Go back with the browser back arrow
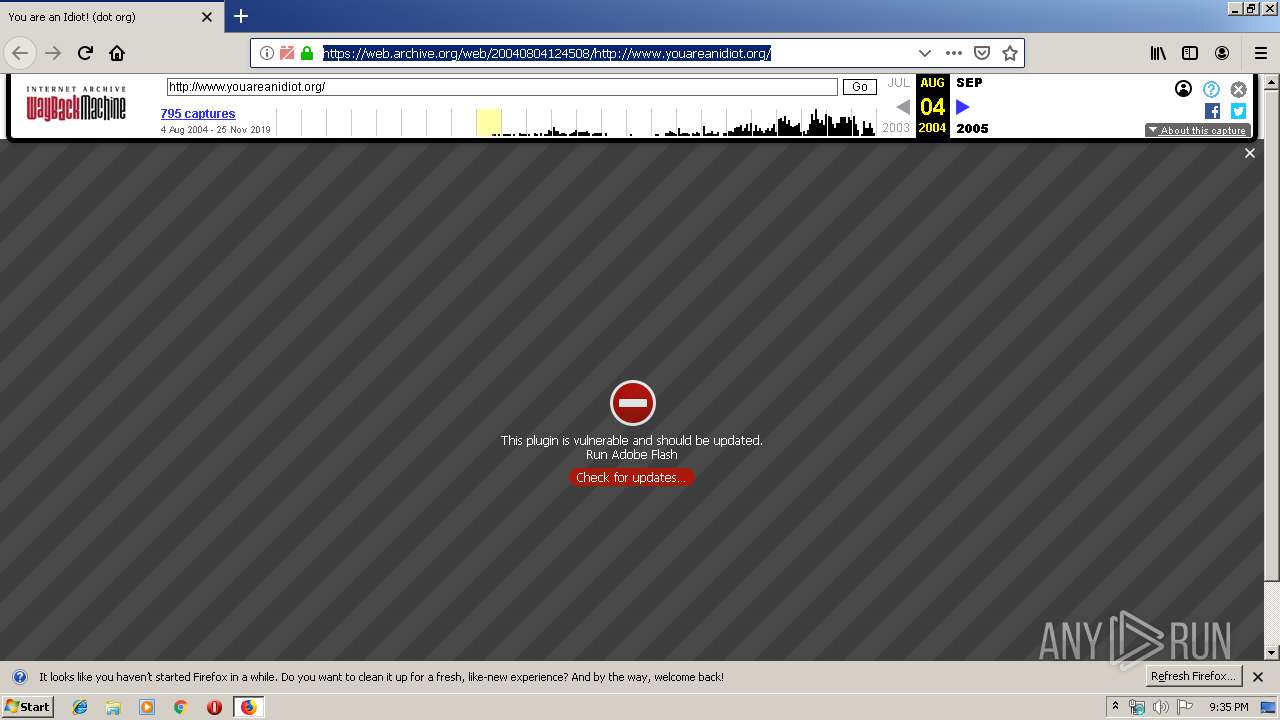Screen dimensions: 1280x720 click(20, 53)
